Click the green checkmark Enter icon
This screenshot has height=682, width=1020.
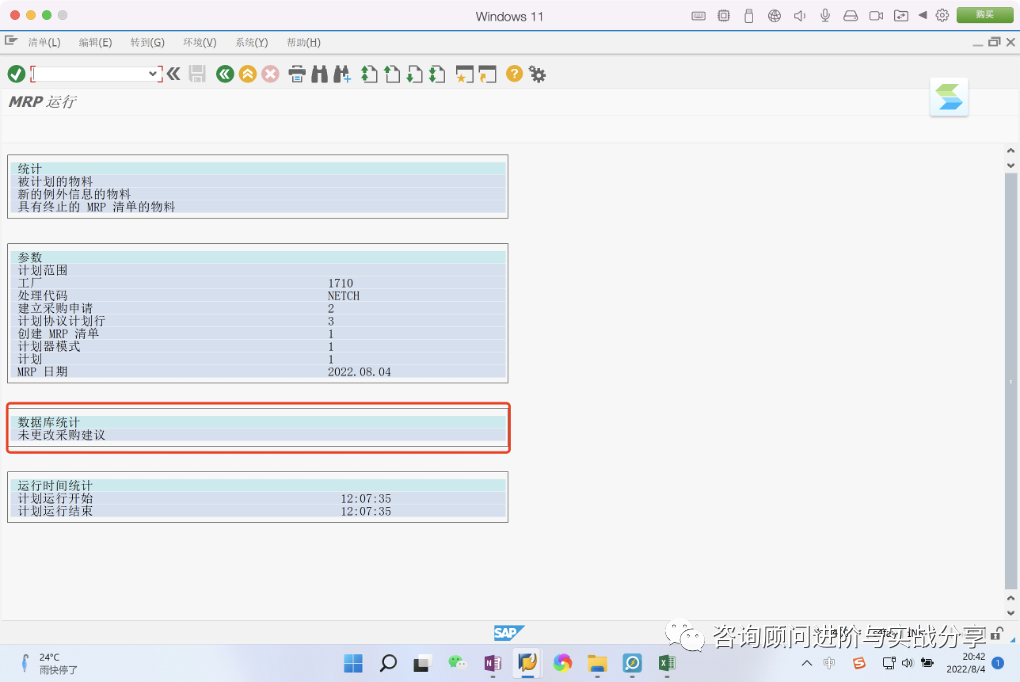tap(16, 74)
